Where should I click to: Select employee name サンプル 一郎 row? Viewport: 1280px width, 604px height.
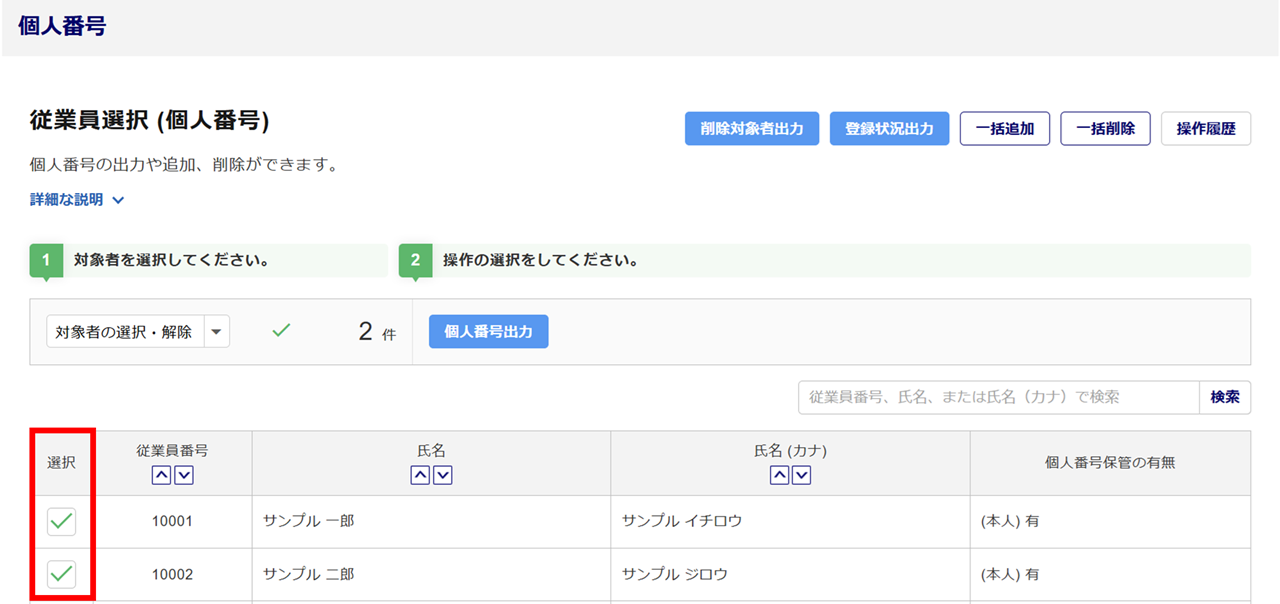[x=309, y=521]
